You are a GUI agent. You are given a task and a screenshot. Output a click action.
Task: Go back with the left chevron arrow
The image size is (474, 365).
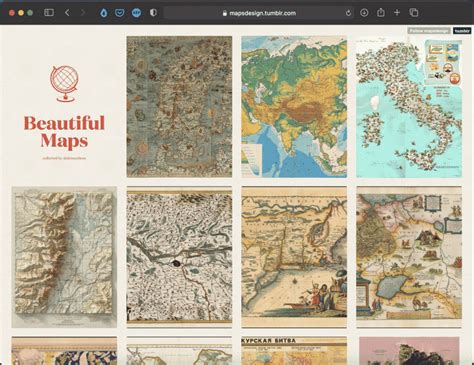[67, 13]
